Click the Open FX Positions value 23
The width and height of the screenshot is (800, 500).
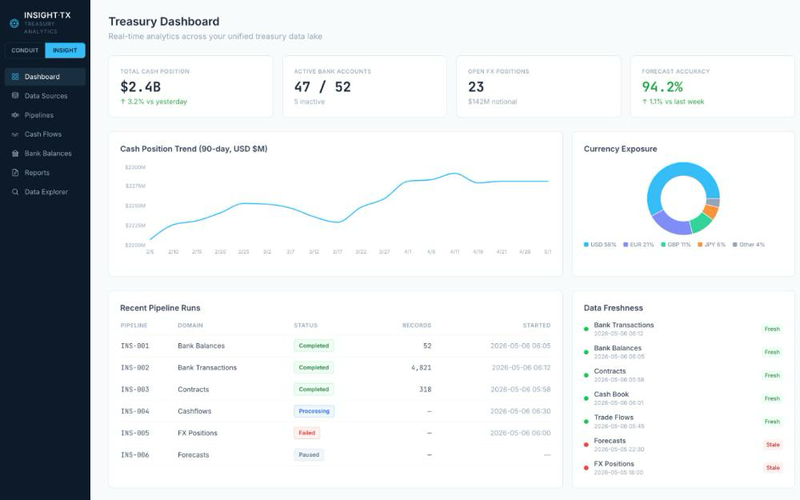(476, 87)
